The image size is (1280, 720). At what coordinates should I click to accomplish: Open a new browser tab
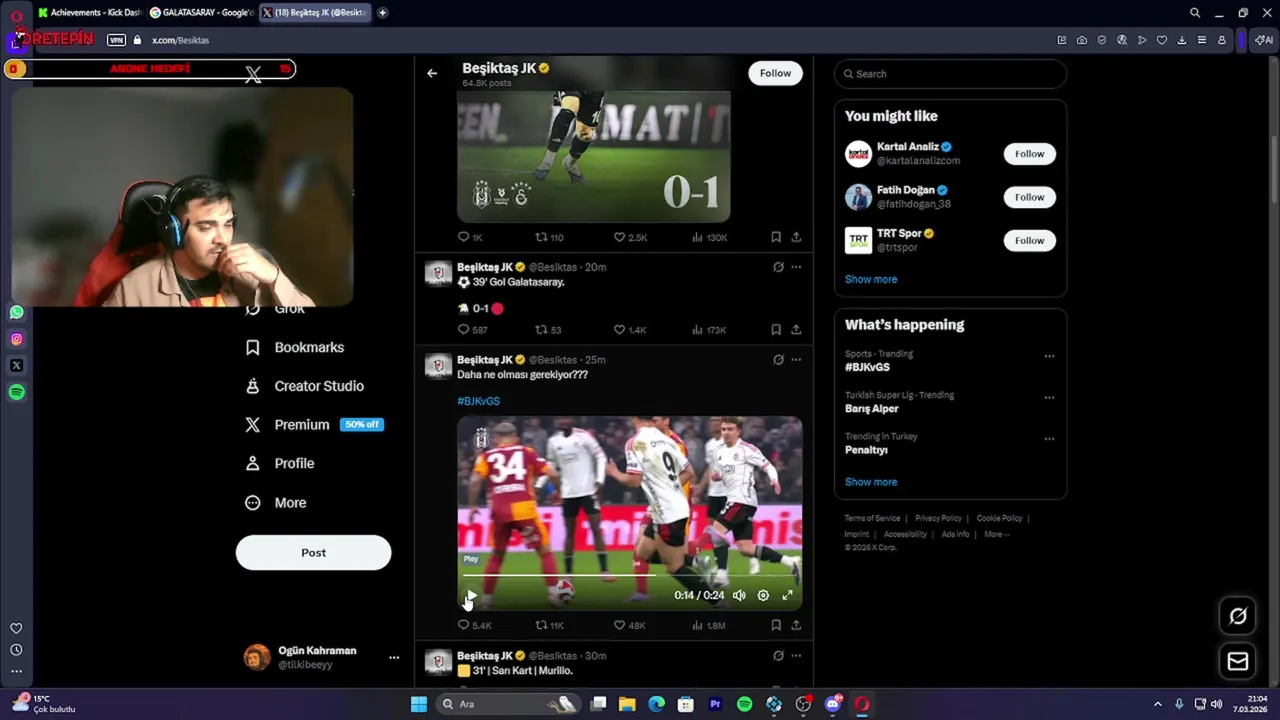coord(382,13)
